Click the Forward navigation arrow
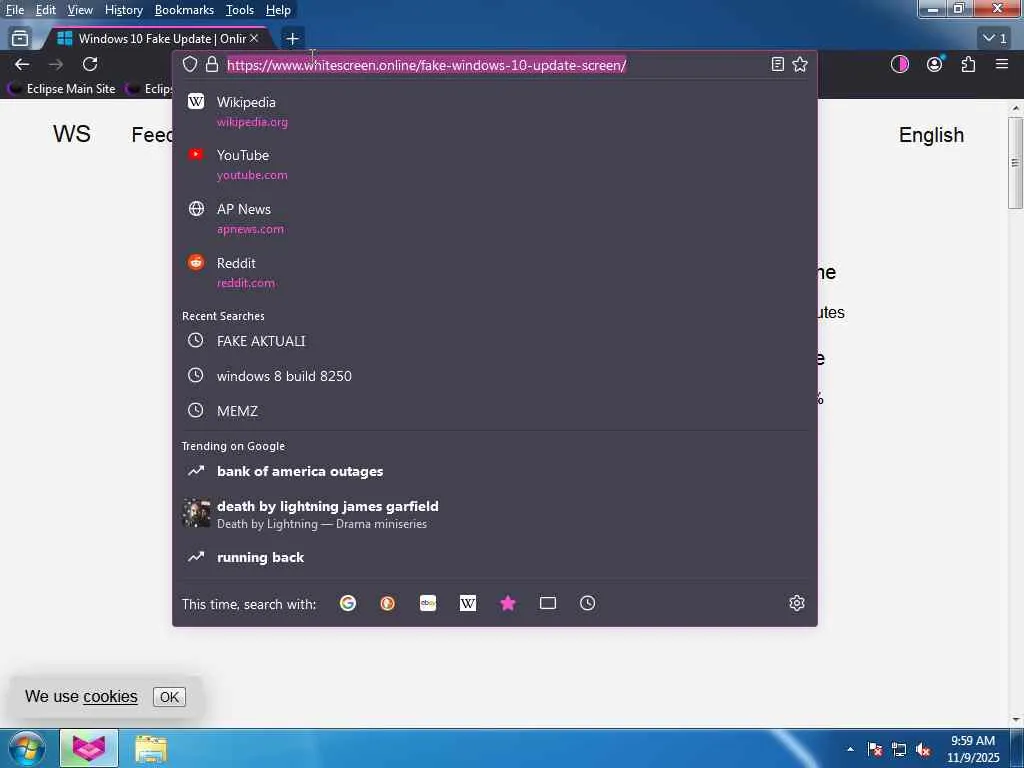 (x=56, y=64)
